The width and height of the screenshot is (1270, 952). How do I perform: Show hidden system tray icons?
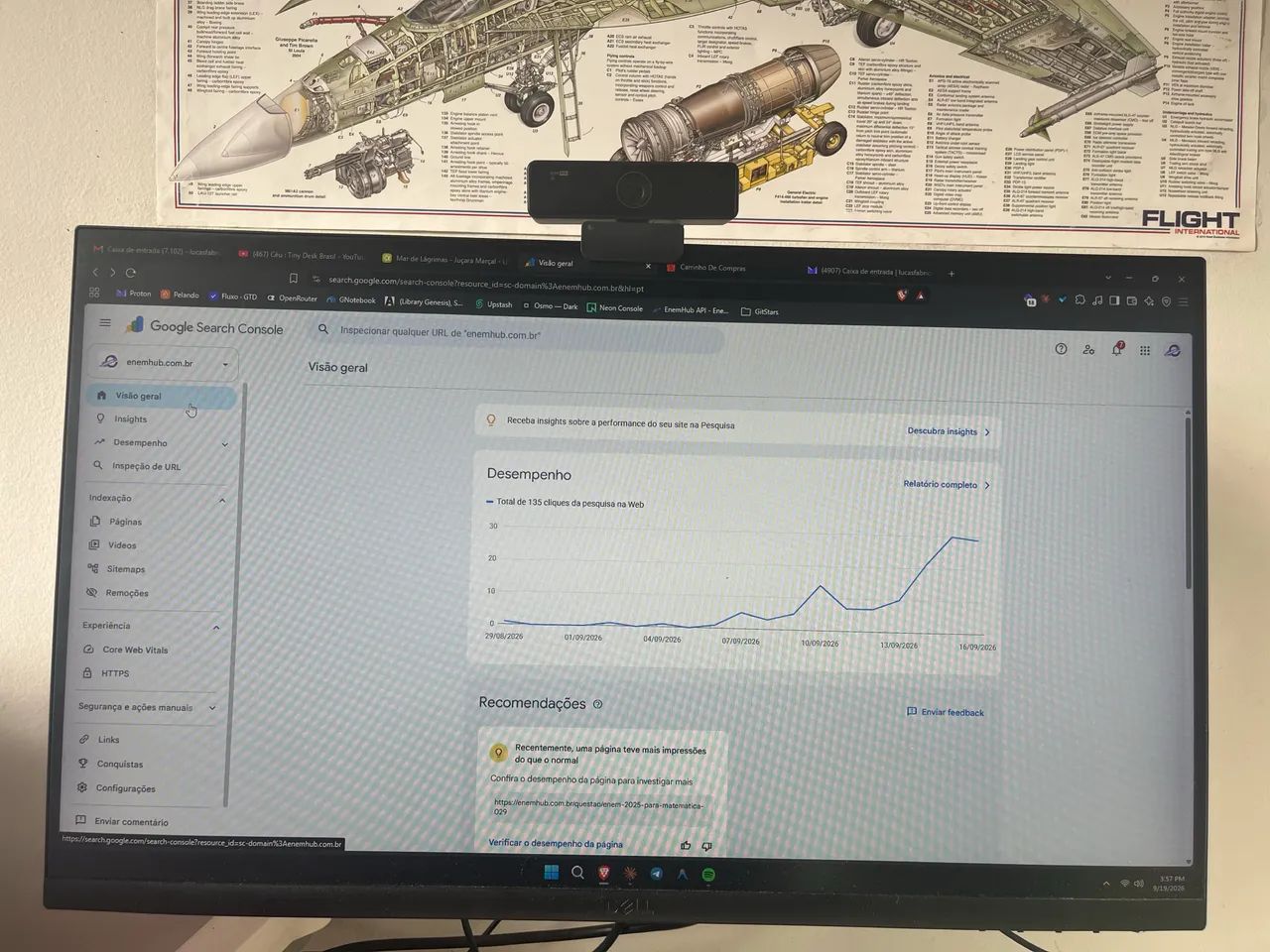(1106, 883)
